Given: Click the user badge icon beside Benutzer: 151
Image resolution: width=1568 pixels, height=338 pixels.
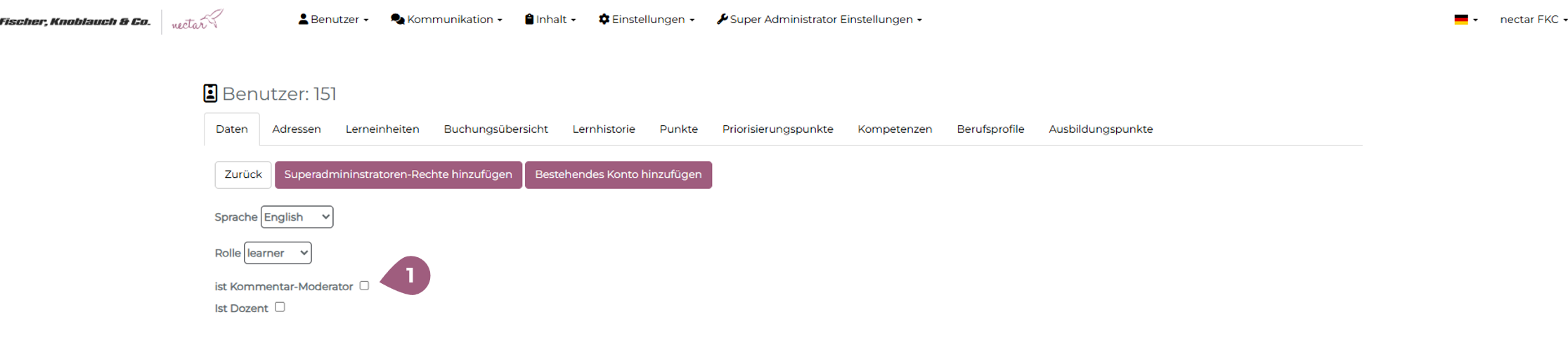Looking at the screenshot, I should pyautogui.click(x=210, y=93).
